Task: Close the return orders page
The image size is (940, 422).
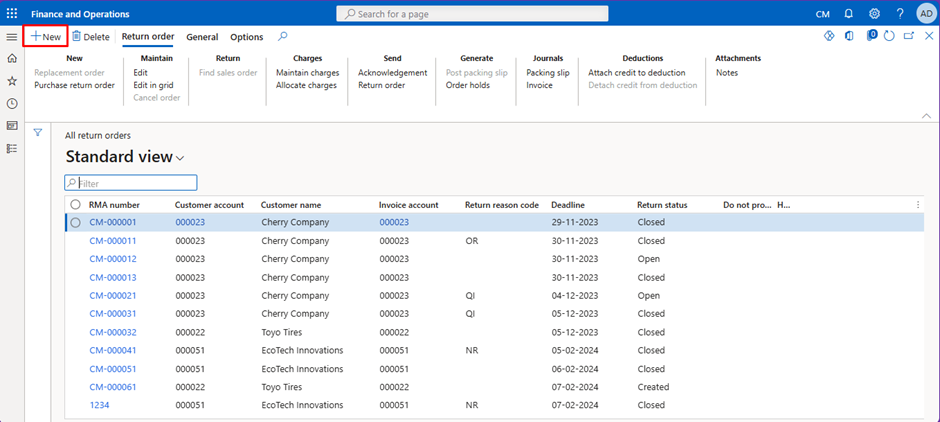Action: pos(929,36)
